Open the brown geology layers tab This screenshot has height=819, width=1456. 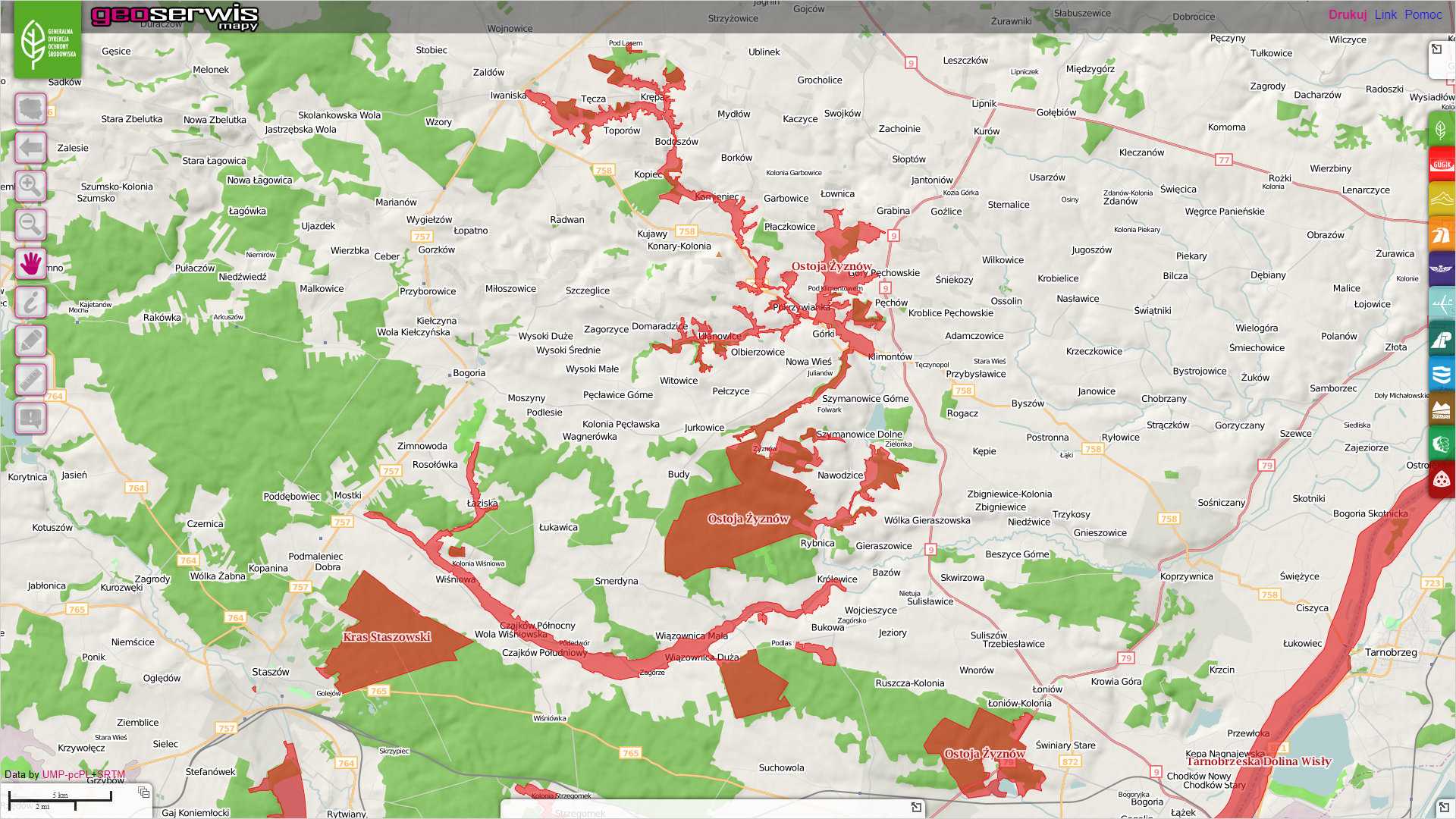coord(1442,409)
